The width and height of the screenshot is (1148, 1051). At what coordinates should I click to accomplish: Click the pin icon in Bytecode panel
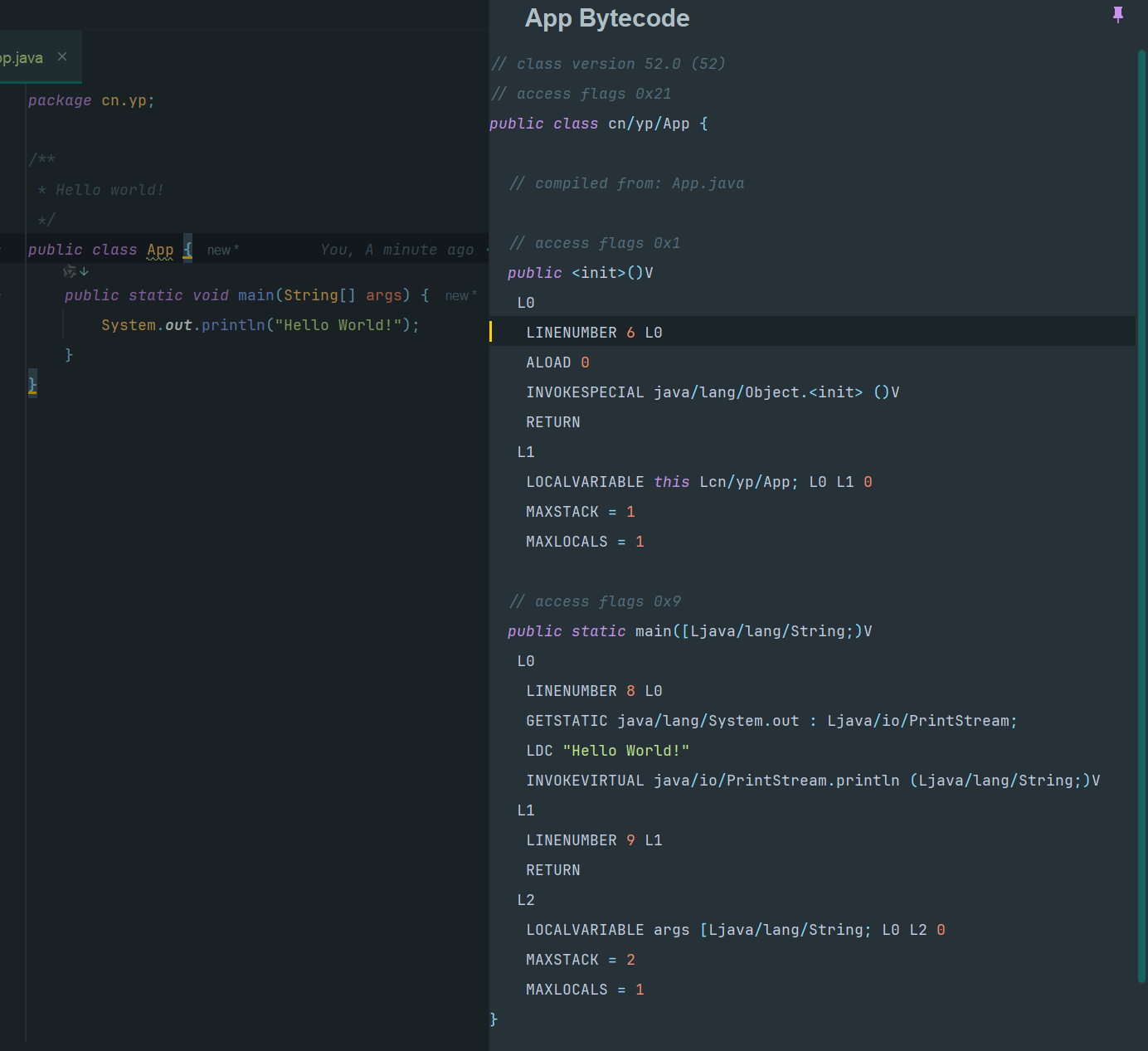pyautogui.click(x=1117, y=15)
